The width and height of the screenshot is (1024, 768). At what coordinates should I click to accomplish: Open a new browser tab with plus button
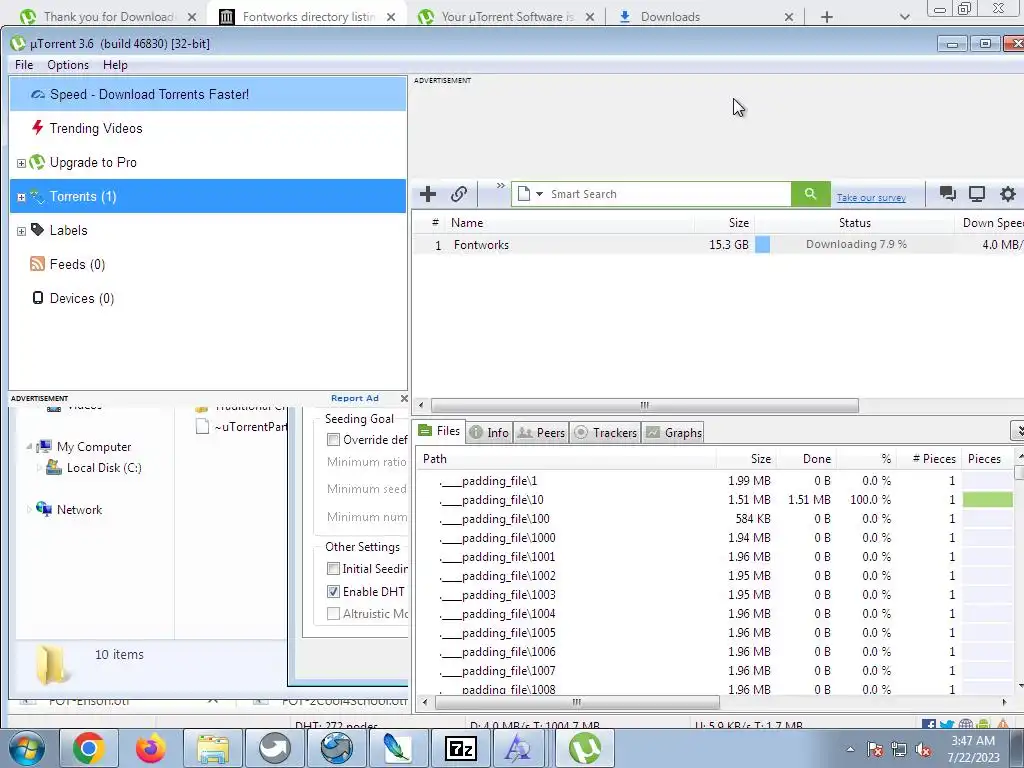(x=827, y=17)
